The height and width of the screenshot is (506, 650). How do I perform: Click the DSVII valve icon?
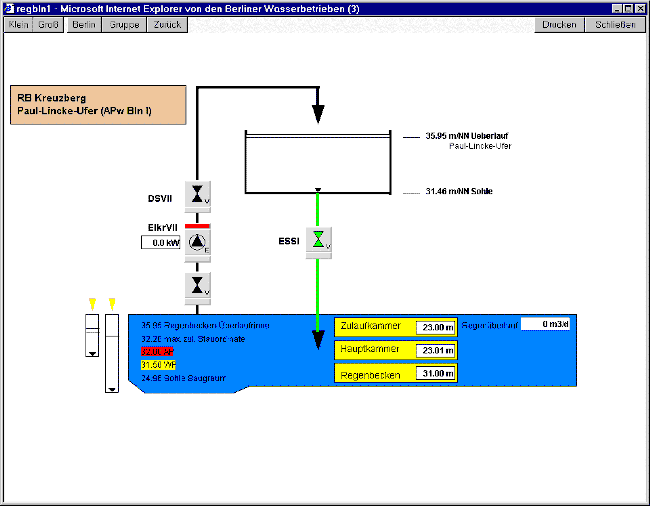[198, 194]
